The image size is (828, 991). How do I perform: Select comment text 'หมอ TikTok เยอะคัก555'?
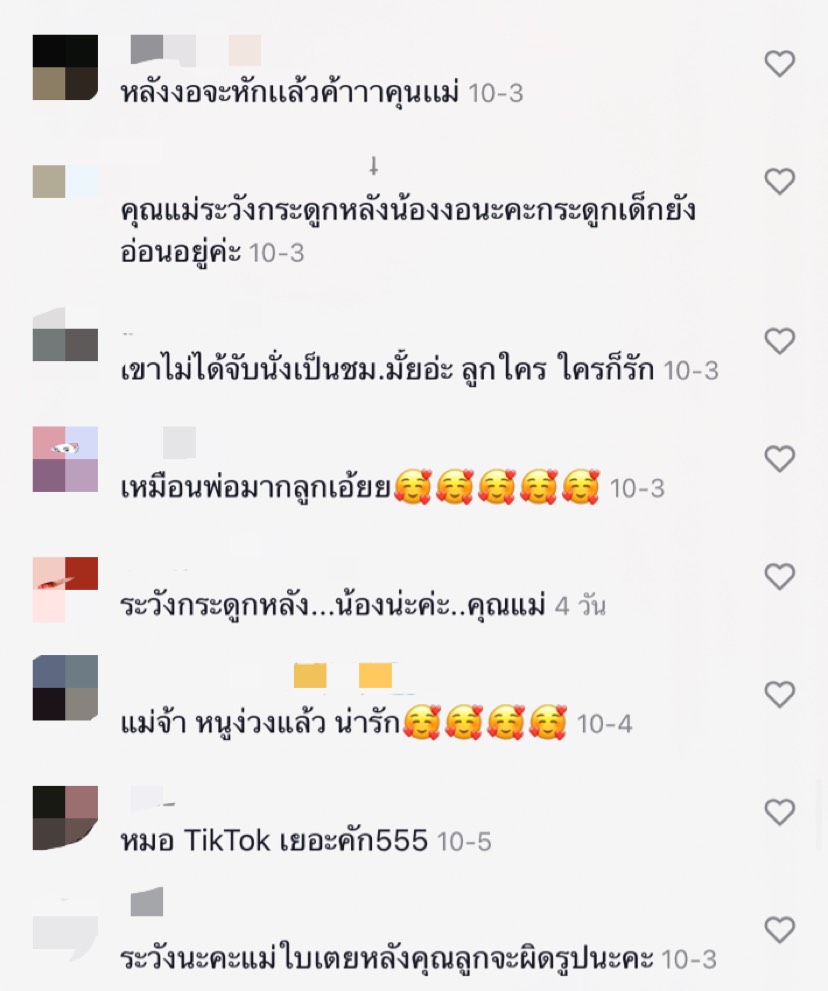274,841
